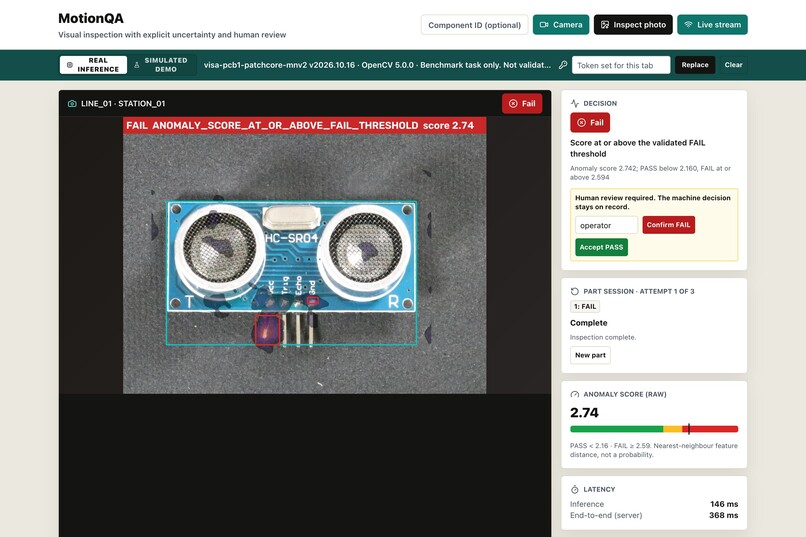Click the key icon beside token field
Screen dimensions: 806x537
(x=563, y=65)
